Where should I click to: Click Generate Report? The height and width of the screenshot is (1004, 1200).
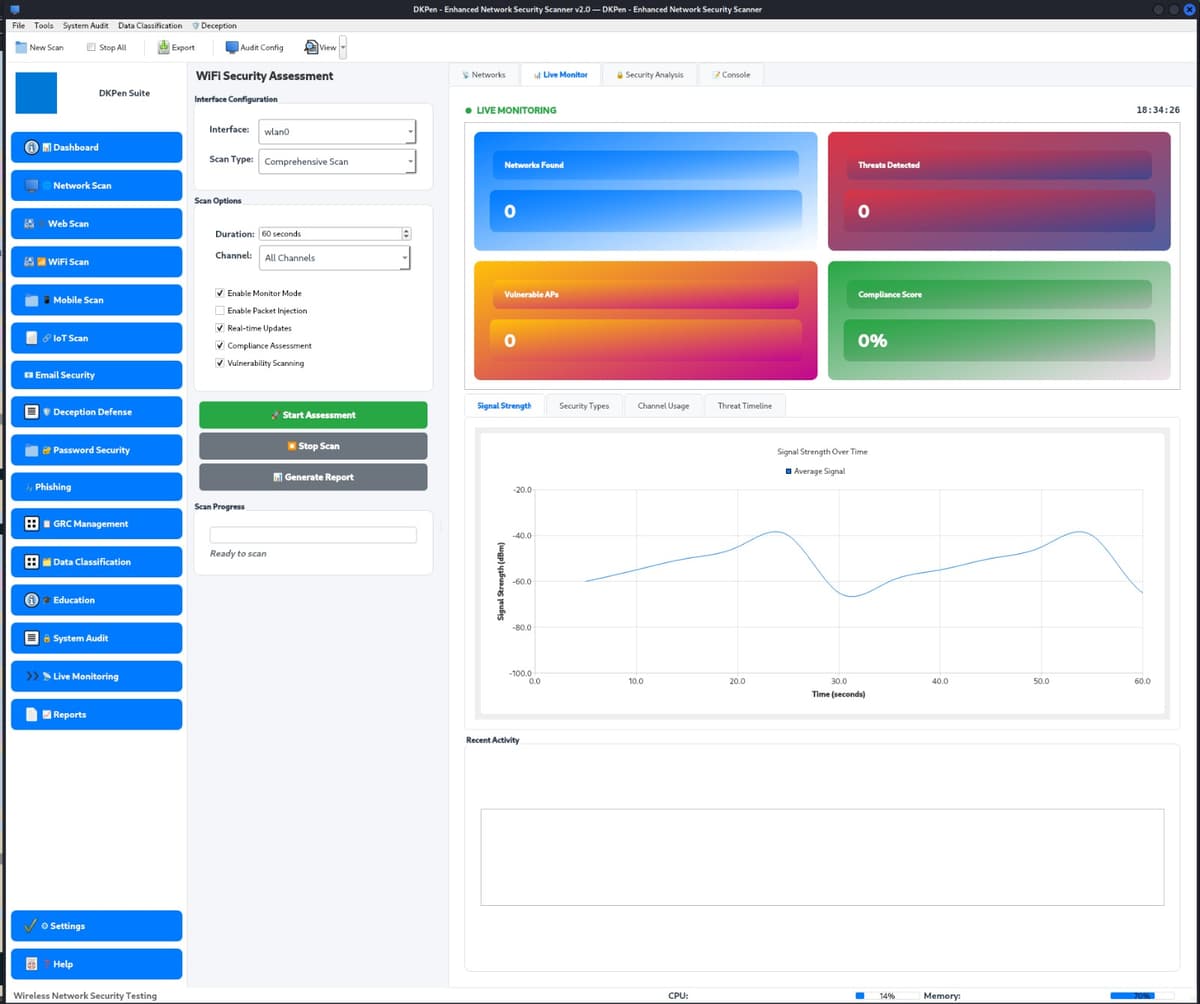[x=313, y=477]
